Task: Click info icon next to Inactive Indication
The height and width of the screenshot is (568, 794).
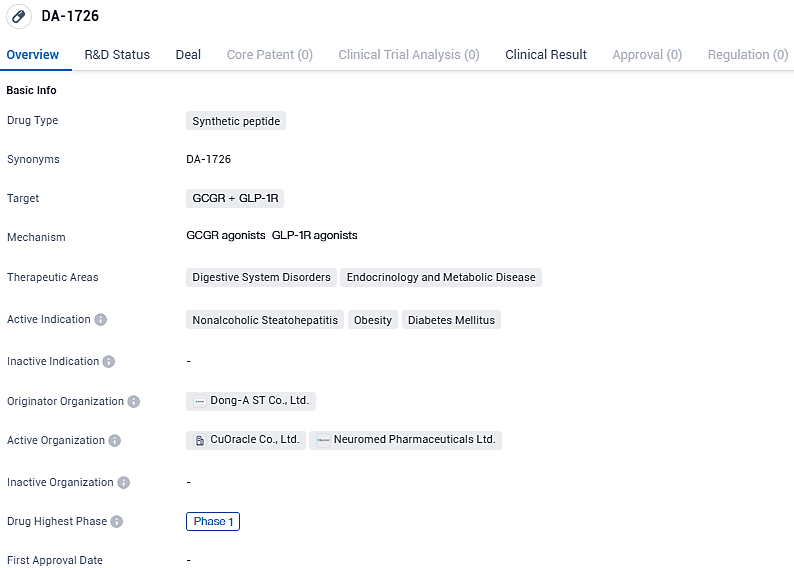Action: 109,362
